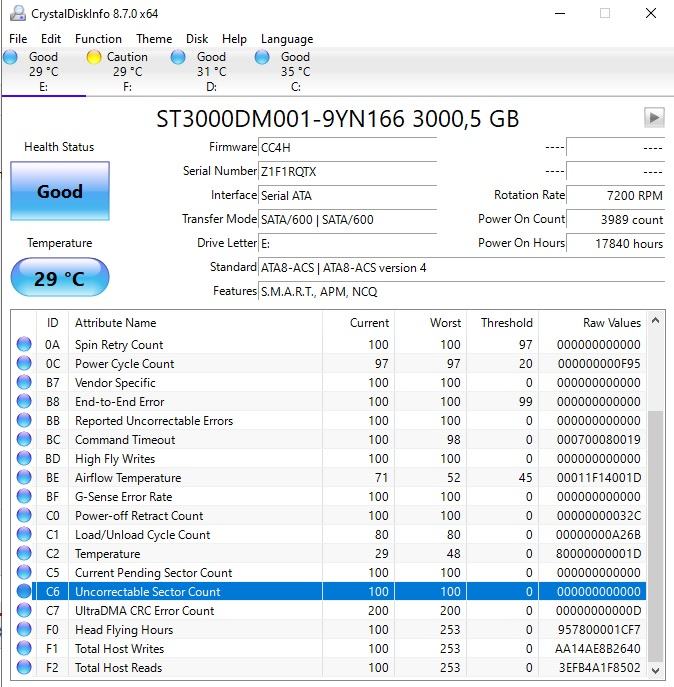
Task: Go to next disk with arrow button
Action: point(654,118)
